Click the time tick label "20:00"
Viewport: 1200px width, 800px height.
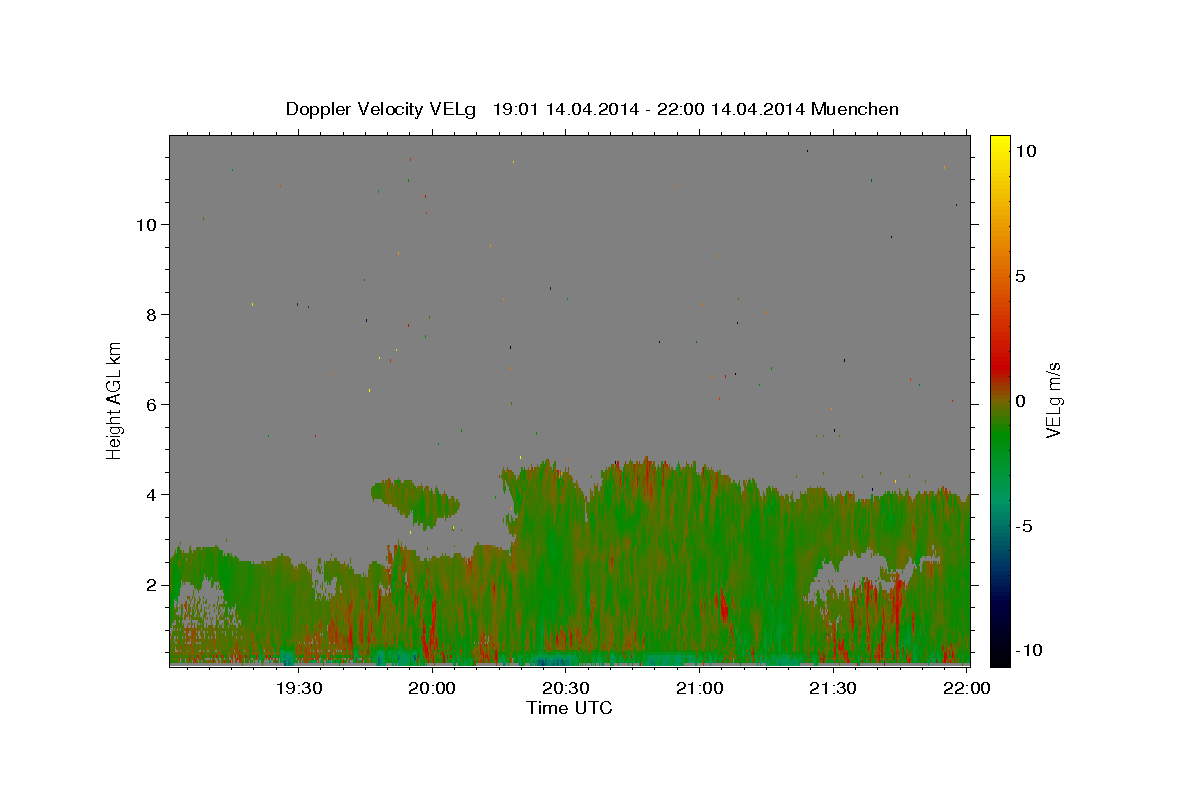[x=433, y=688]
